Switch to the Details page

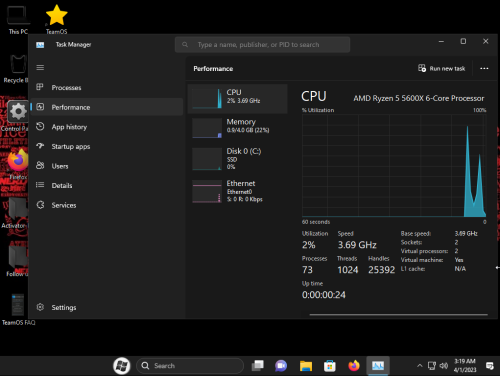click(x=107, y=185)
